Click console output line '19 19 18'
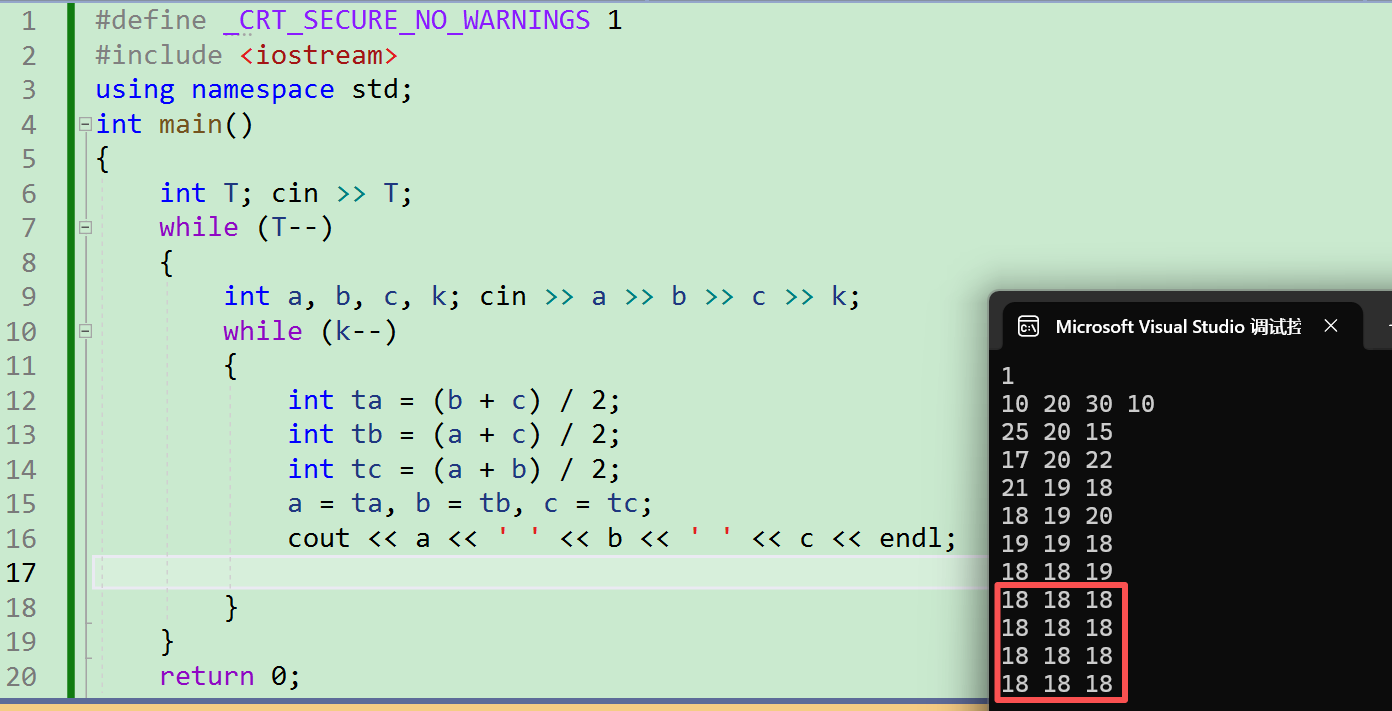Screen dimensions: 1392x711 click(1057, 544)
